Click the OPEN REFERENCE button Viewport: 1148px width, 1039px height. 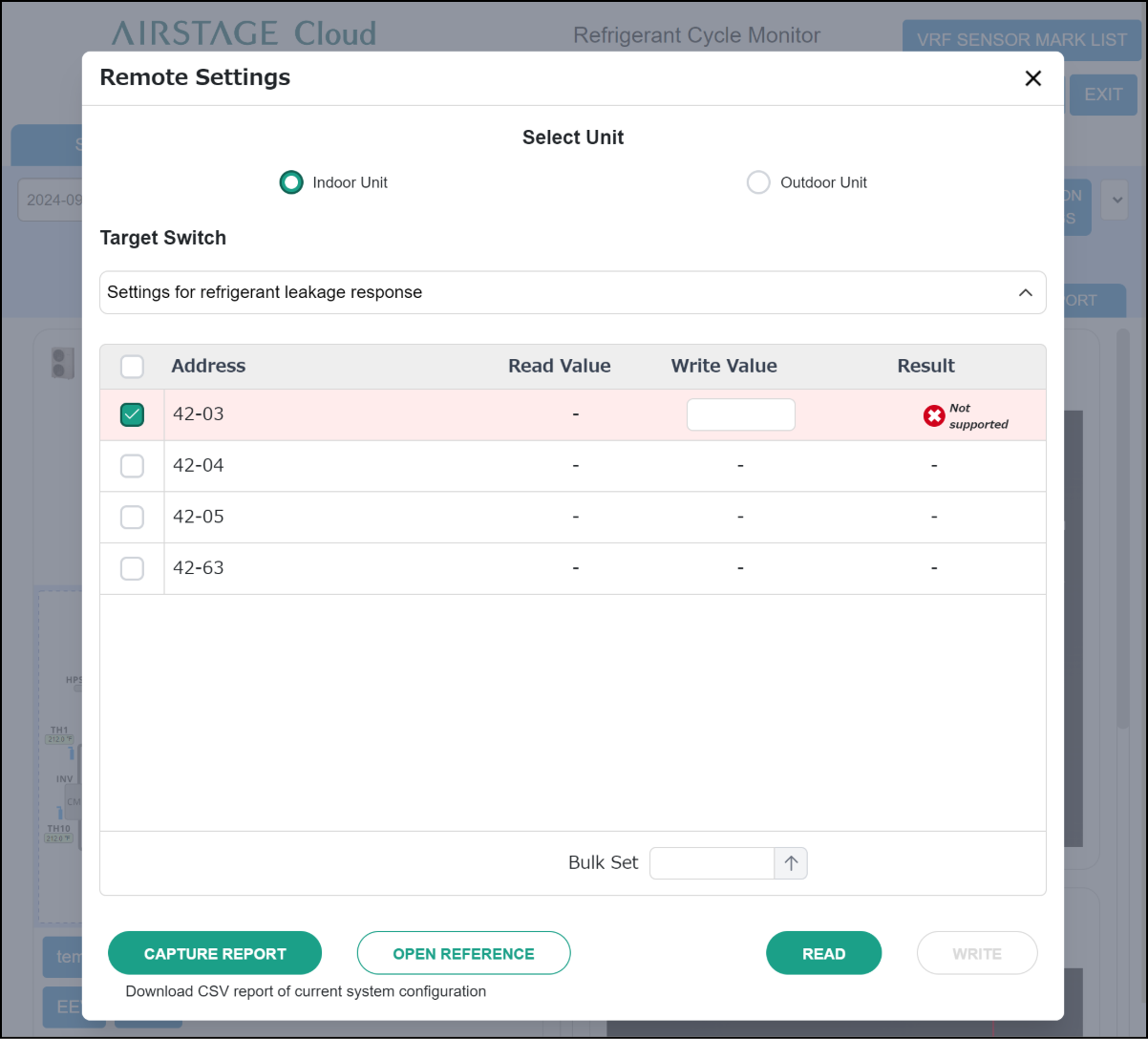[463, 953]
